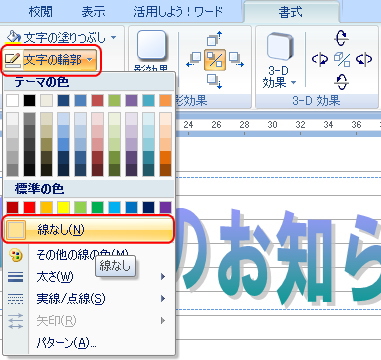Tilt 3-D effect up
Image resolution: width=381 pixels, height=360 pixels.
click(341, 38)
